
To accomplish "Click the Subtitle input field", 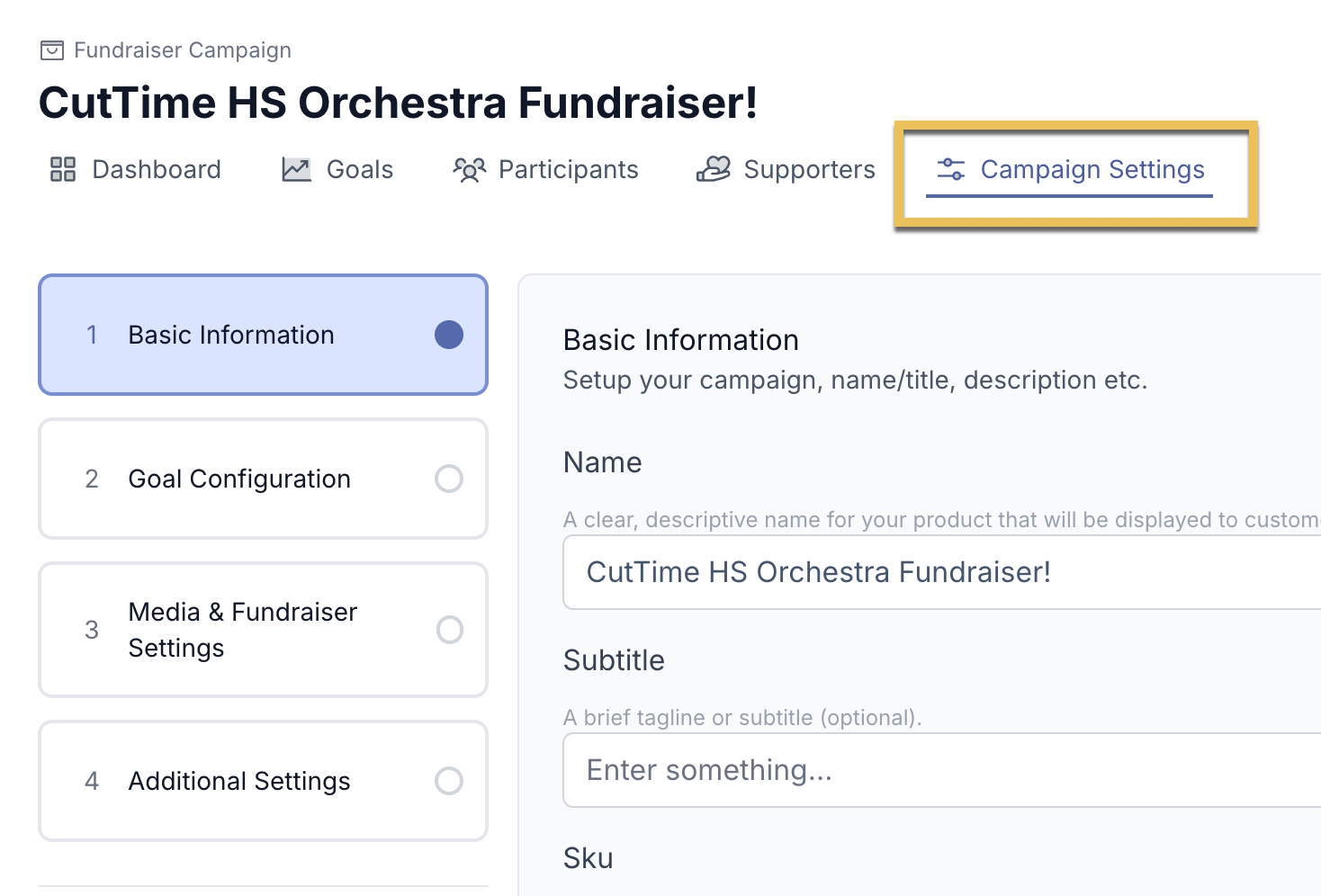I will (941, 770).
